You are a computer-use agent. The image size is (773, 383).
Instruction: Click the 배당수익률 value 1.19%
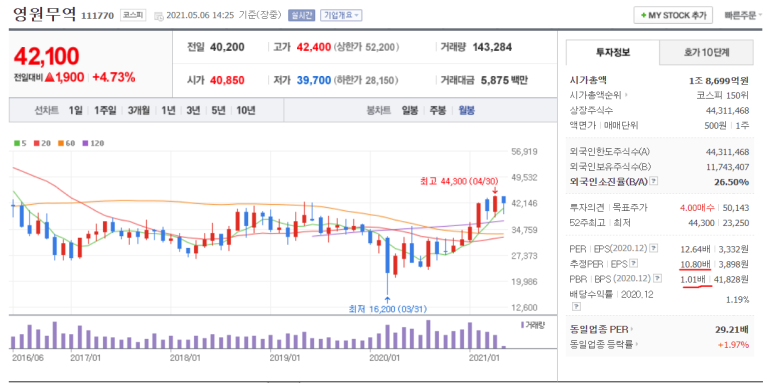(x=738, y=299)
